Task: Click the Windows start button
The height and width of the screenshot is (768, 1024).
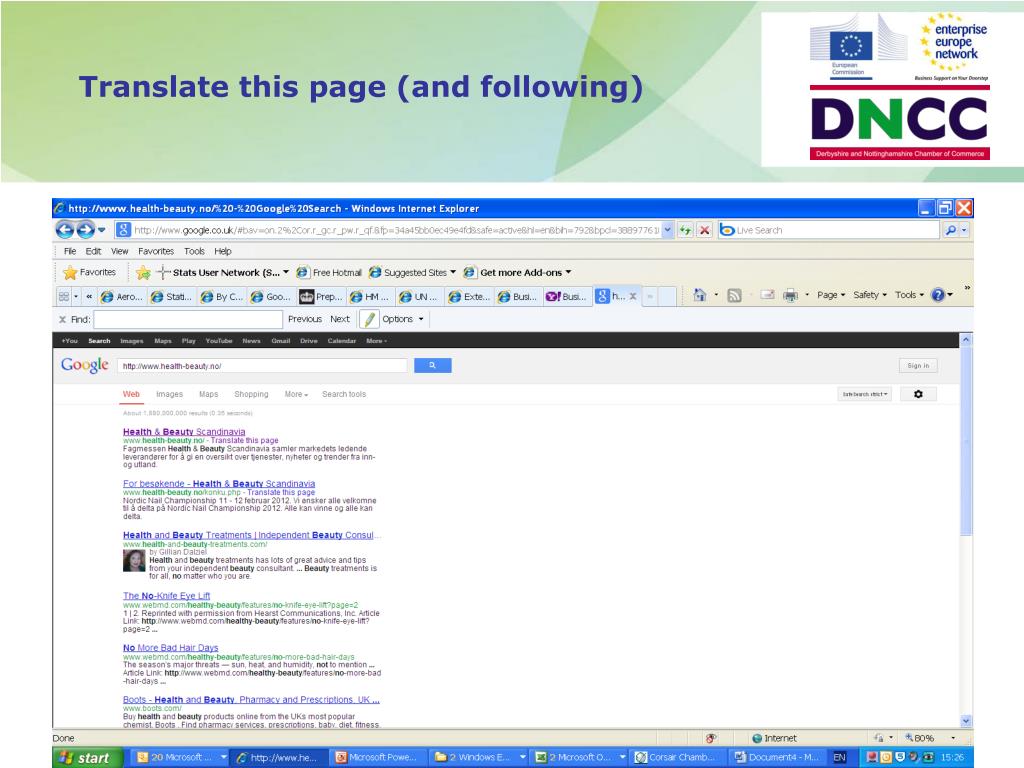Action: [87, 758]
